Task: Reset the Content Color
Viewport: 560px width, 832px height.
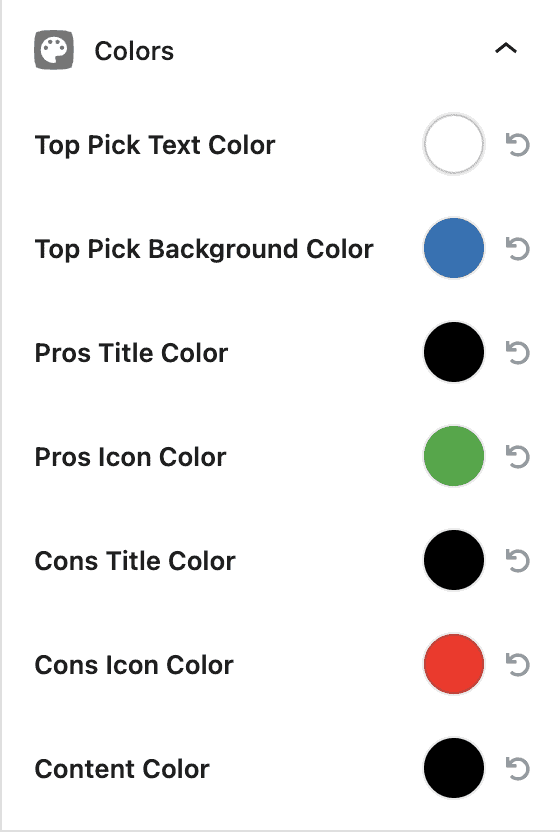Action: point(518,769)
